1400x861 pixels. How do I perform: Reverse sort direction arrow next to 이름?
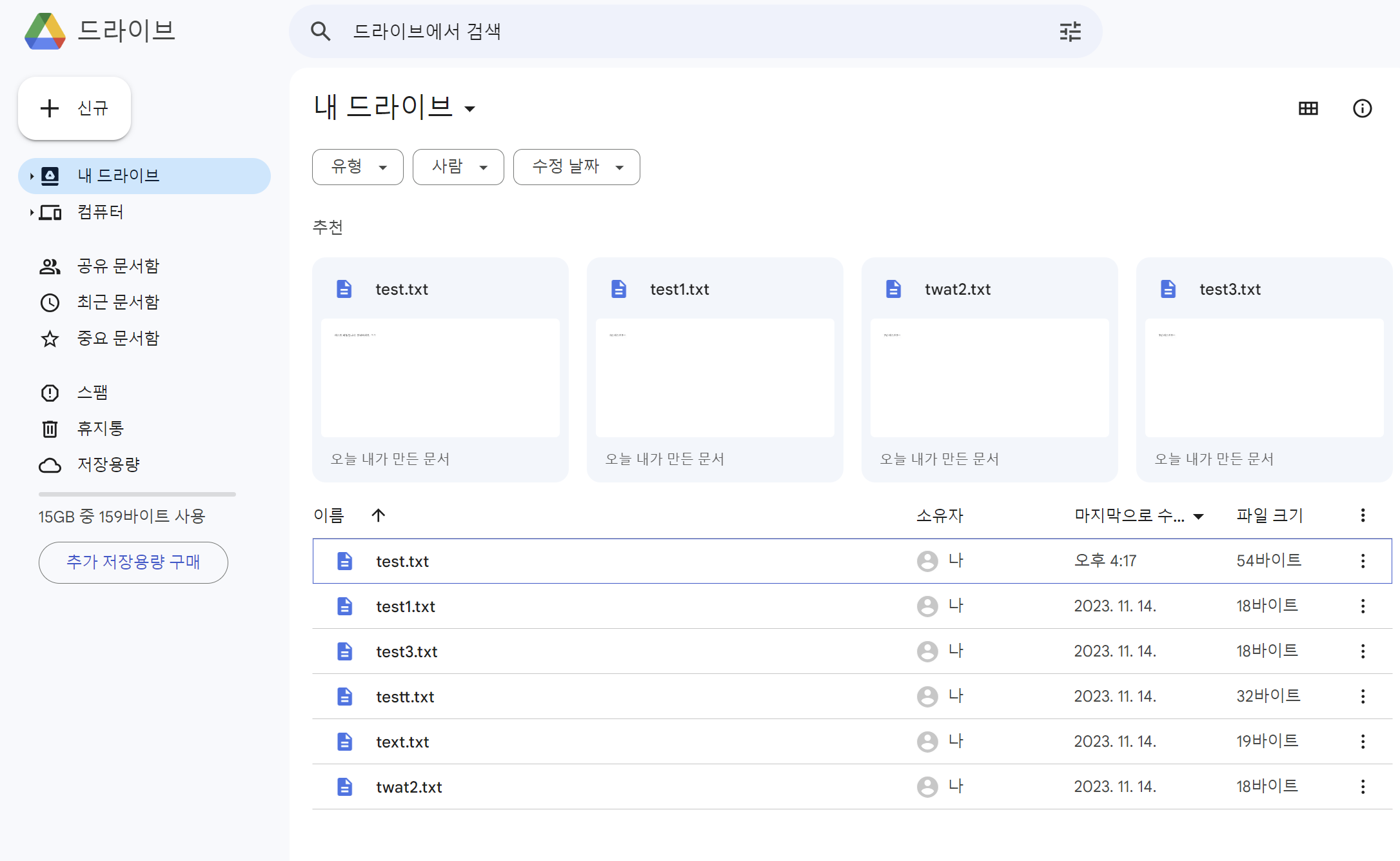[379, 515]
